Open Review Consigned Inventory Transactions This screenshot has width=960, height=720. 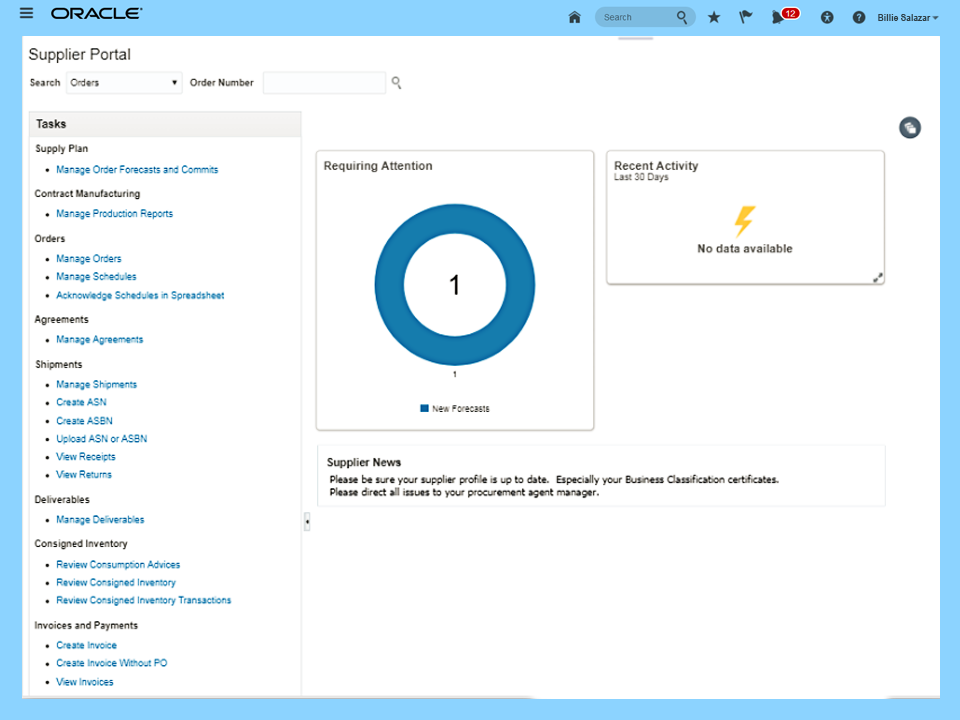tap(144, 600)
